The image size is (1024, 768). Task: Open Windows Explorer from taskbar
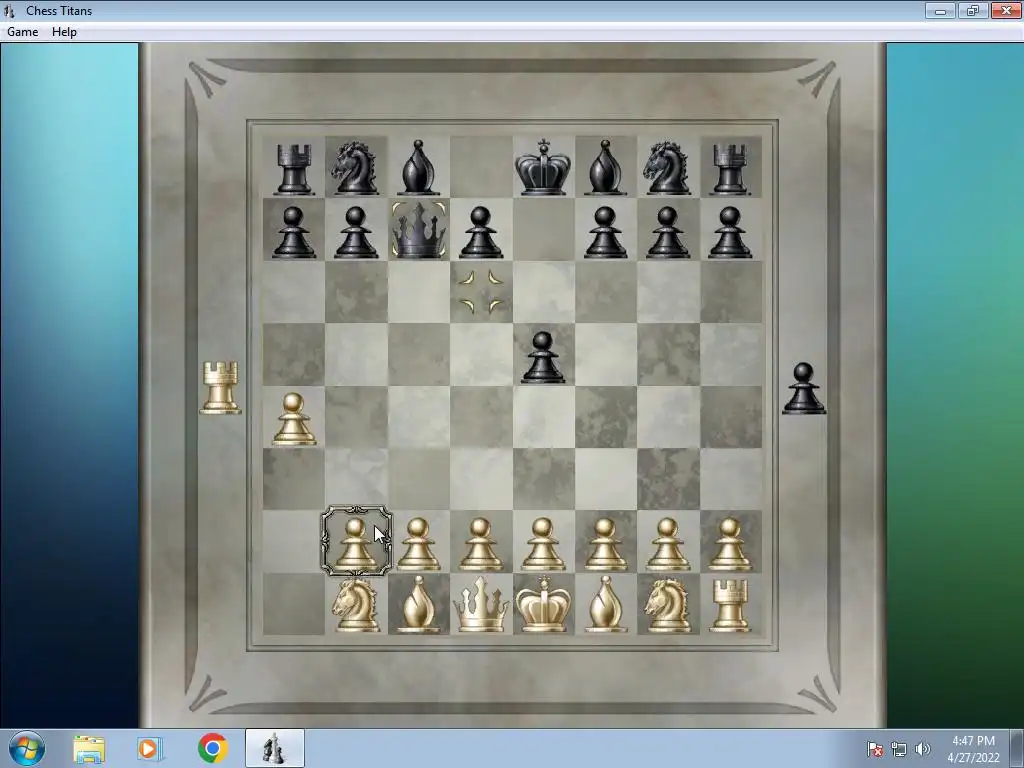click(x=89, y=749)
